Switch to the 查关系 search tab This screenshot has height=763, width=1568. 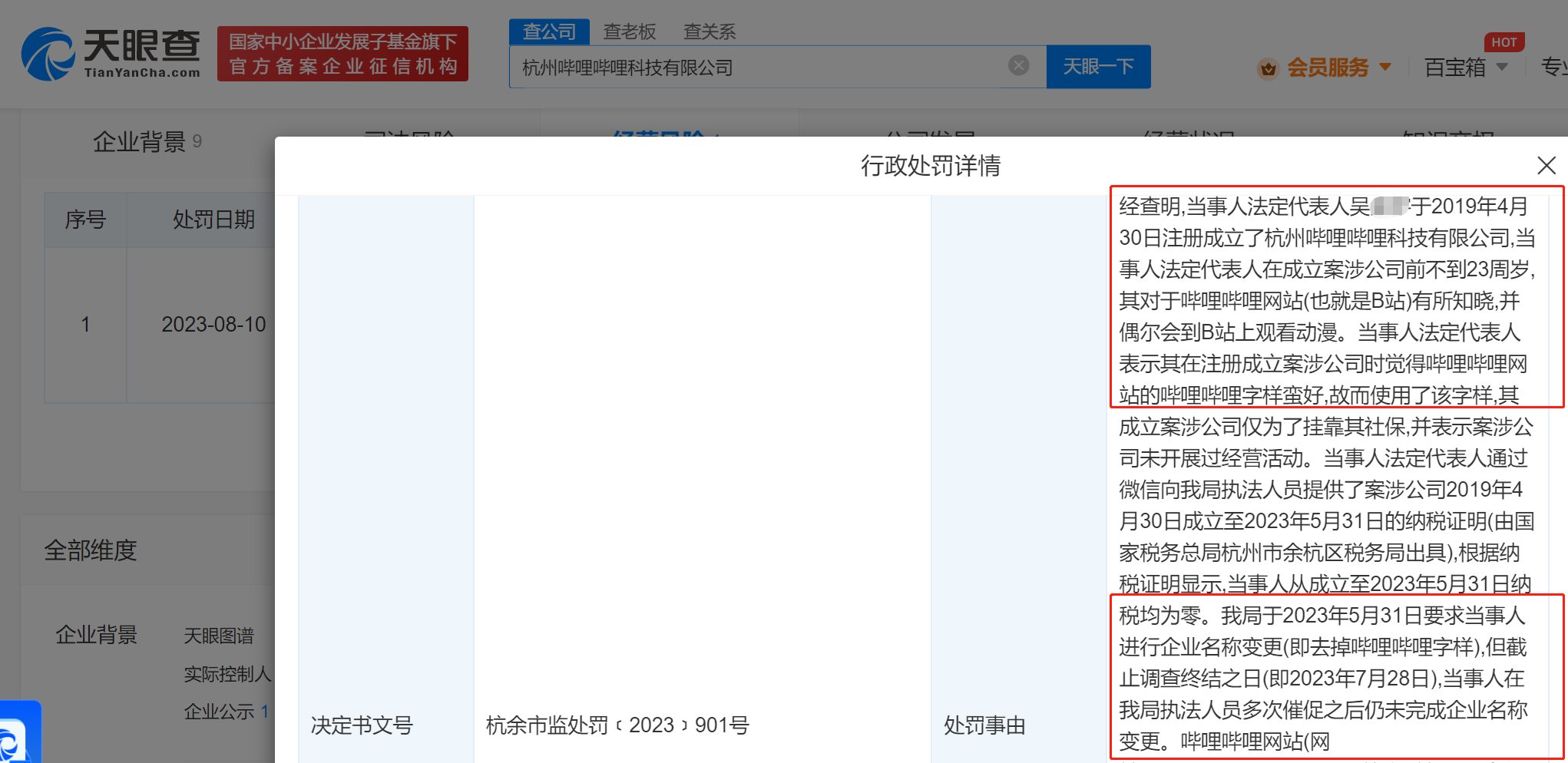[710, 31]
